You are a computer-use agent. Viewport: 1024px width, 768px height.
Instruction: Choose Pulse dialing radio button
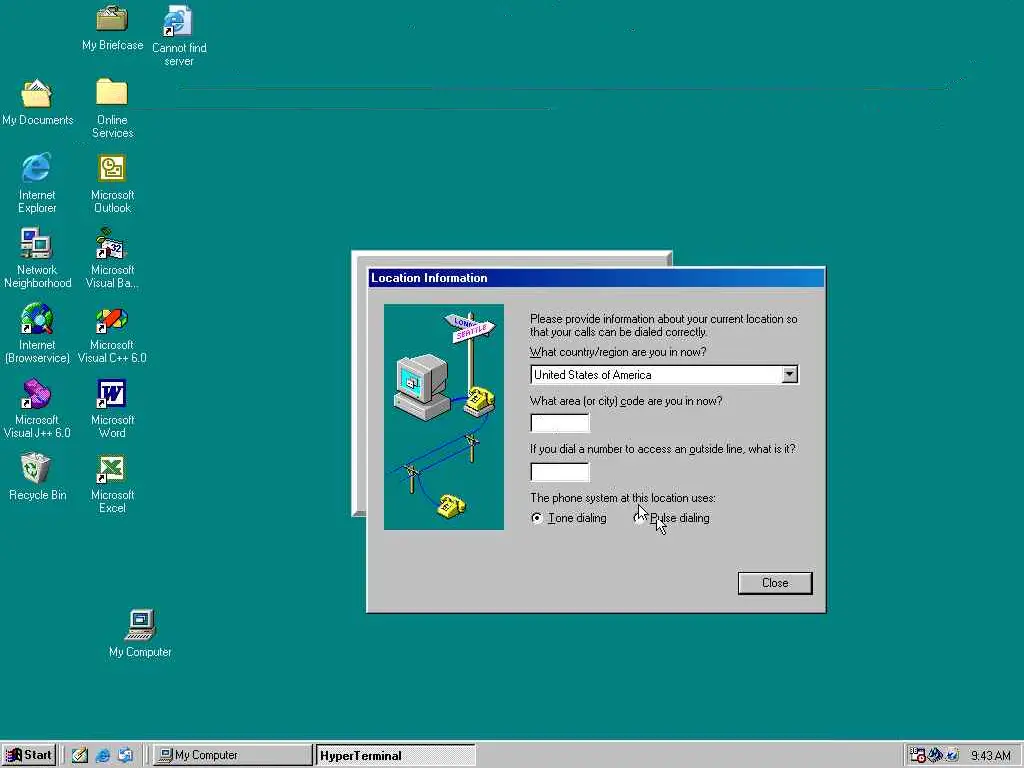[x=639, y=518]
